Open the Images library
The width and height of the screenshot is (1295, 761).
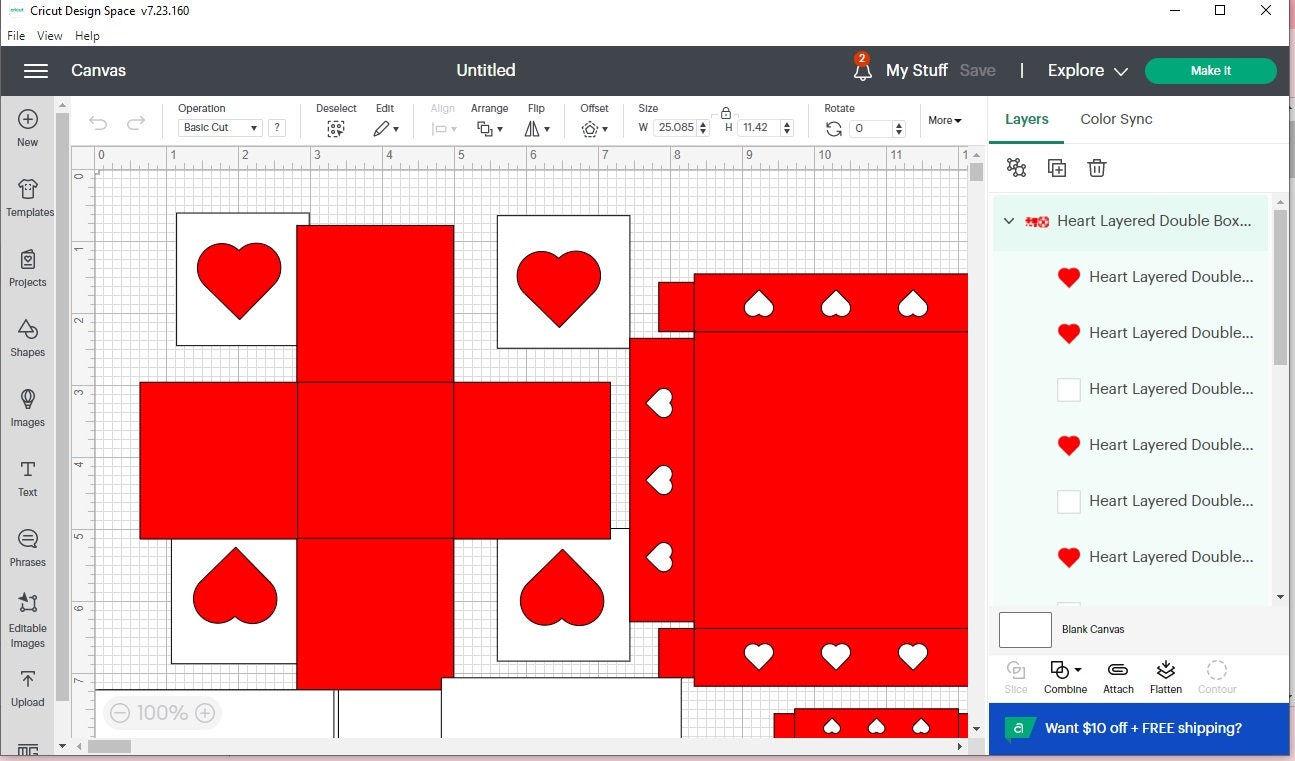28,407
